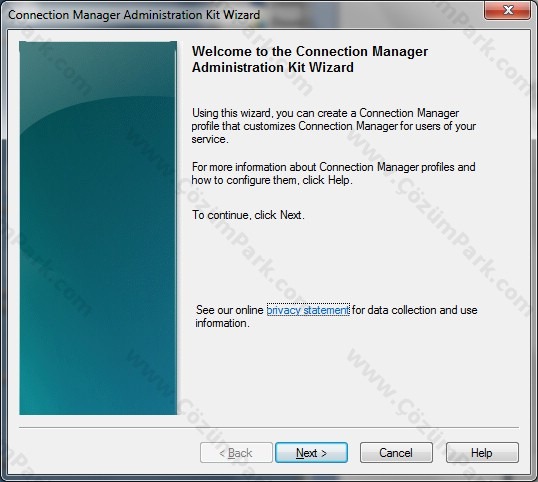The image size is (538, 482).
Task: Click the 'For more information about Connection Manager' line
Action: (x=334, y=167)
